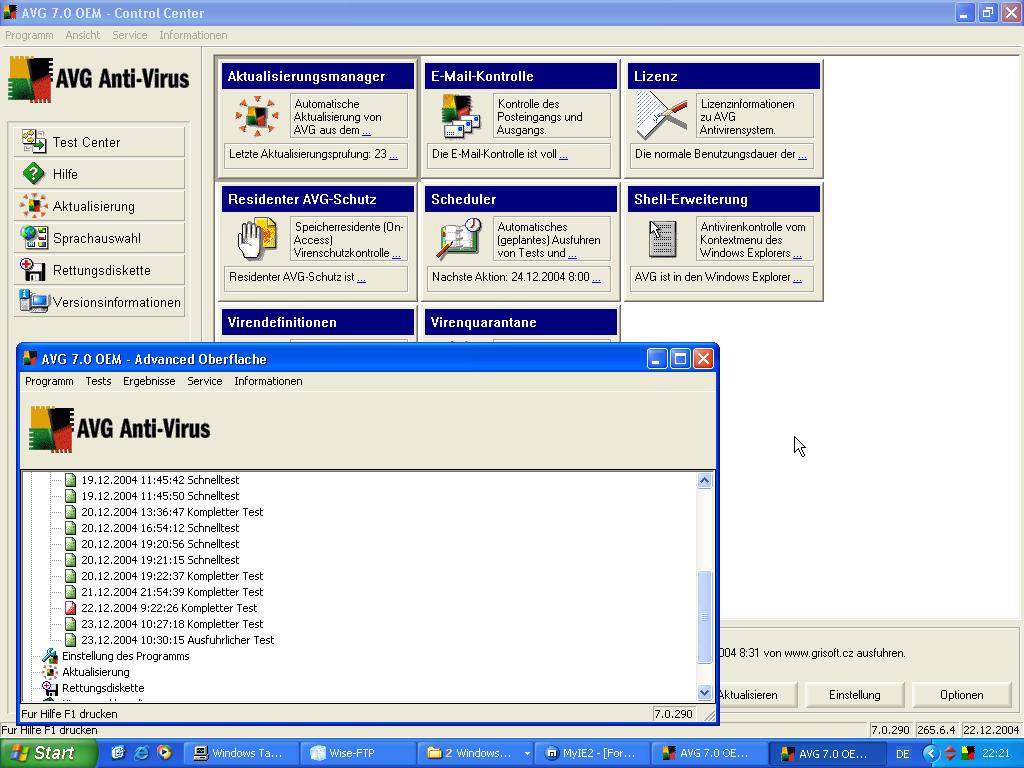Open the Programm menu in Advanced Oberflache

click(49, 381)
